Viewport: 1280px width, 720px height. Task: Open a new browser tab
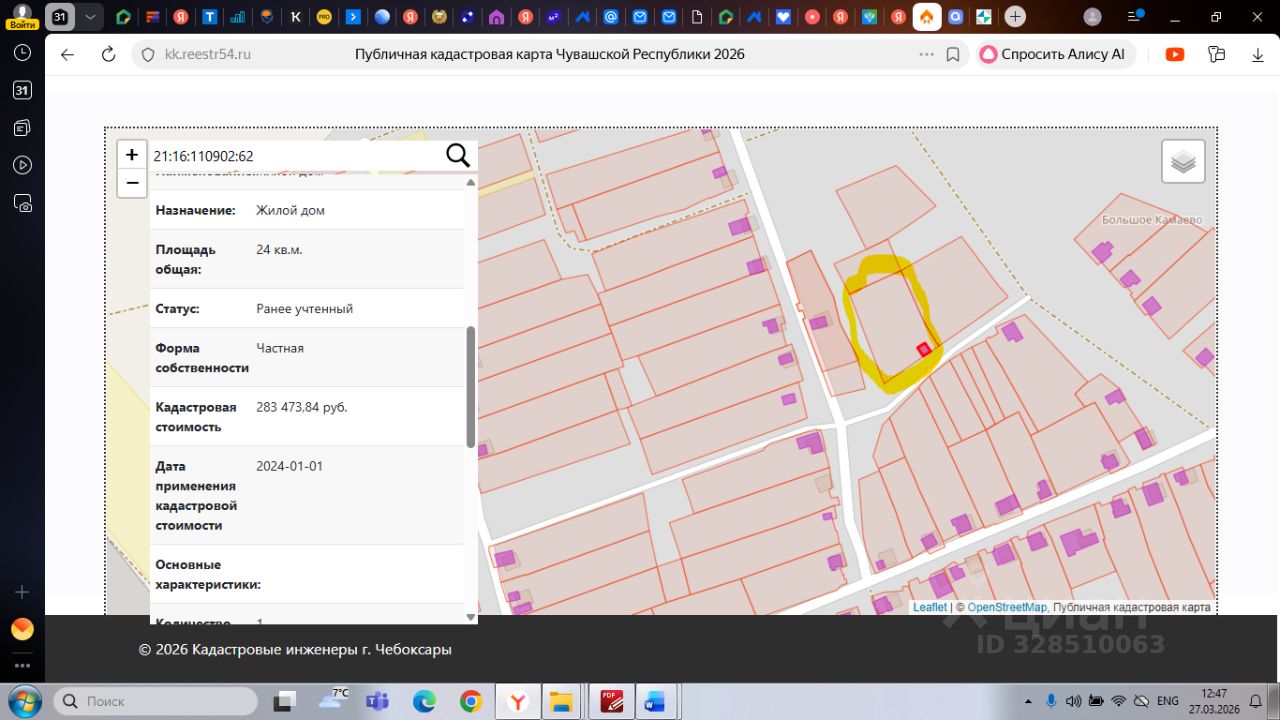tap(1015, 17)
